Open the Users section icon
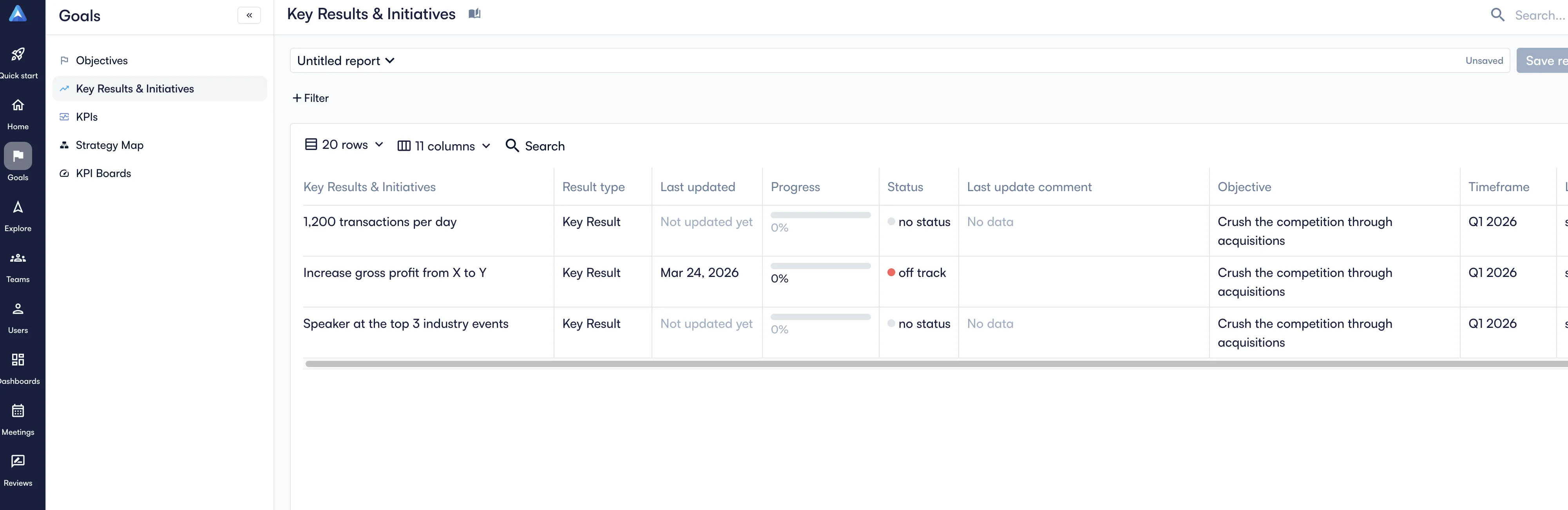 point(18,309)
